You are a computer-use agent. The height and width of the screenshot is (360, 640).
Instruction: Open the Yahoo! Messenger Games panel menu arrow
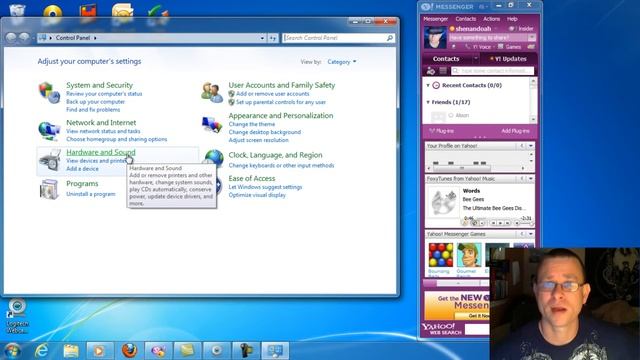point(531,234)
